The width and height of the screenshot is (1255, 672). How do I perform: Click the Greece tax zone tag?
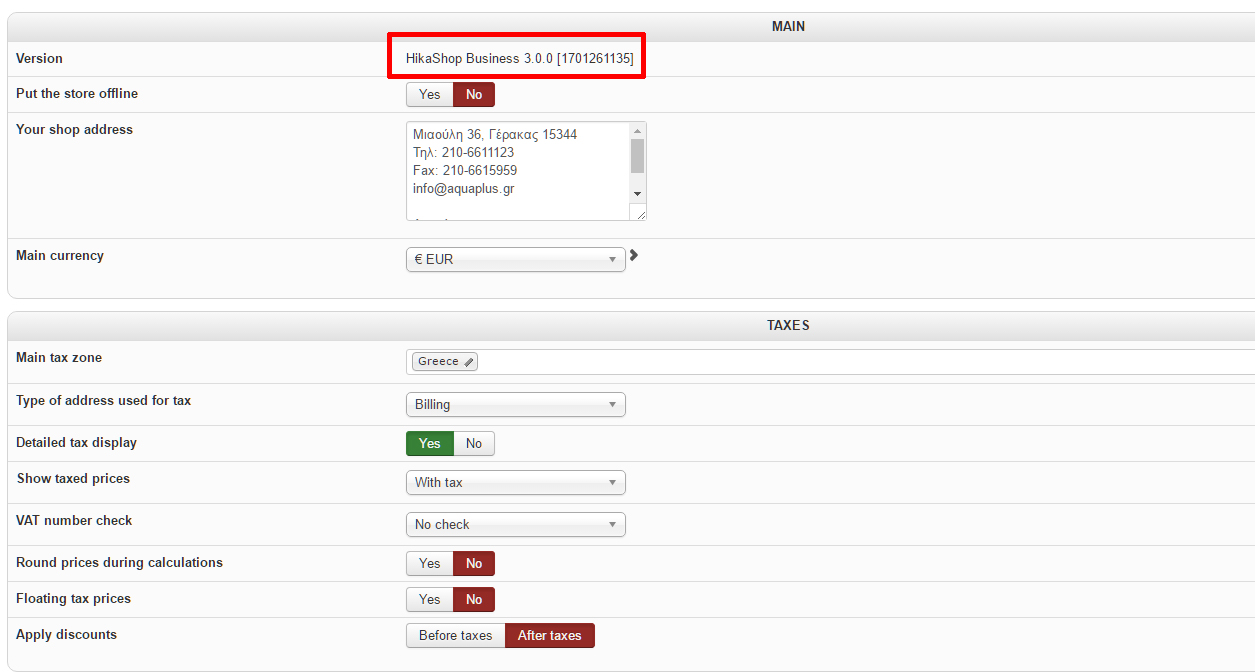444,362
